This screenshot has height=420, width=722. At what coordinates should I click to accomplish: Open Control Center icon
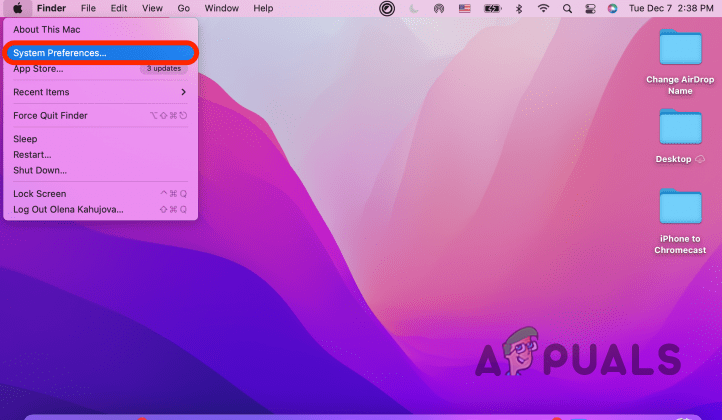coord(590,8)
